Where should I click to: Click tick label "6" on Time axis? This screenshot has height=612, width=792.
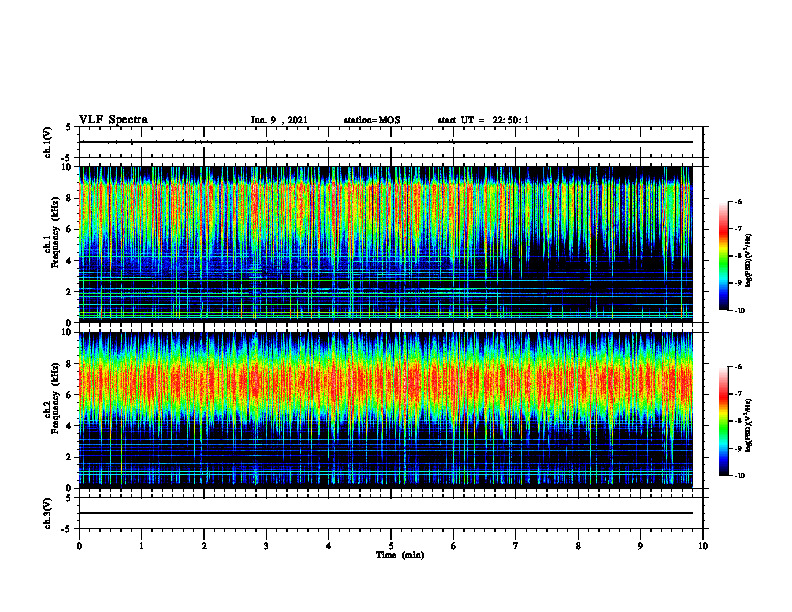454,546
